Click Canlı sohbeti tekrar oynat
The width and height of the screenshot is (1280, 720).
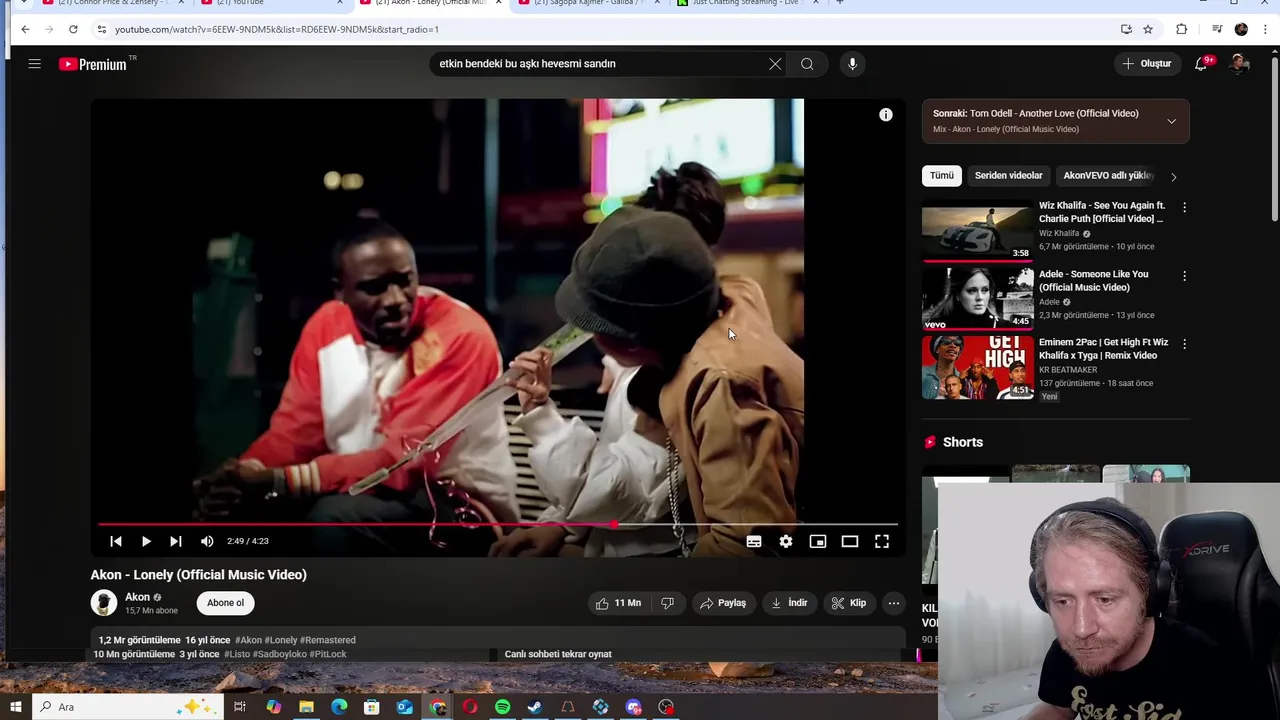click(x=558, y=654)
